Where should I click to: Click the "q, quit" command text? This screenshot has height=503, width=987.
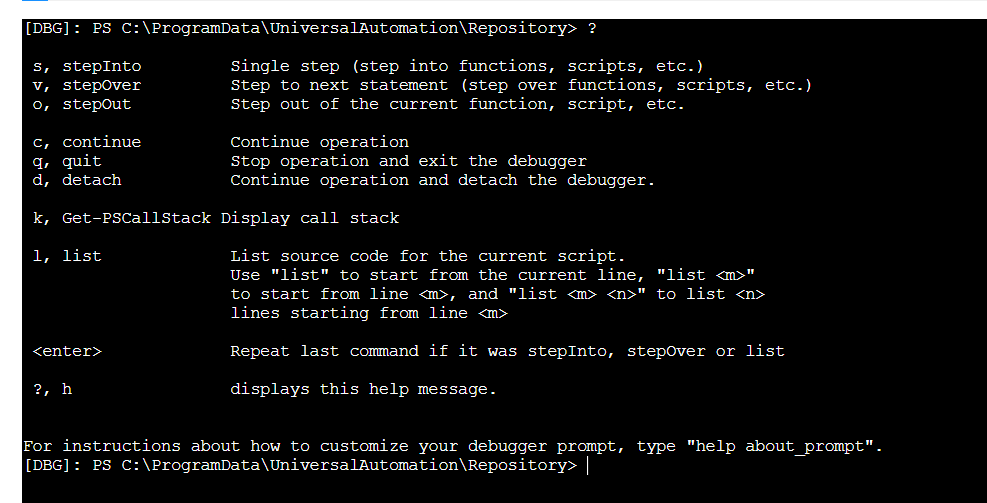point(67,161)
